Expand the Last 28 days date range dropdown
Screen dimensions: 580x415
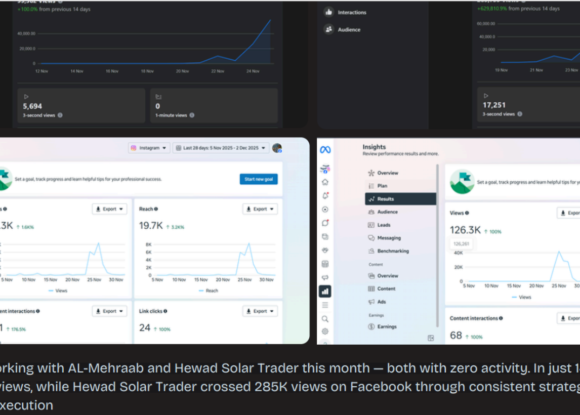coord(220,148)
